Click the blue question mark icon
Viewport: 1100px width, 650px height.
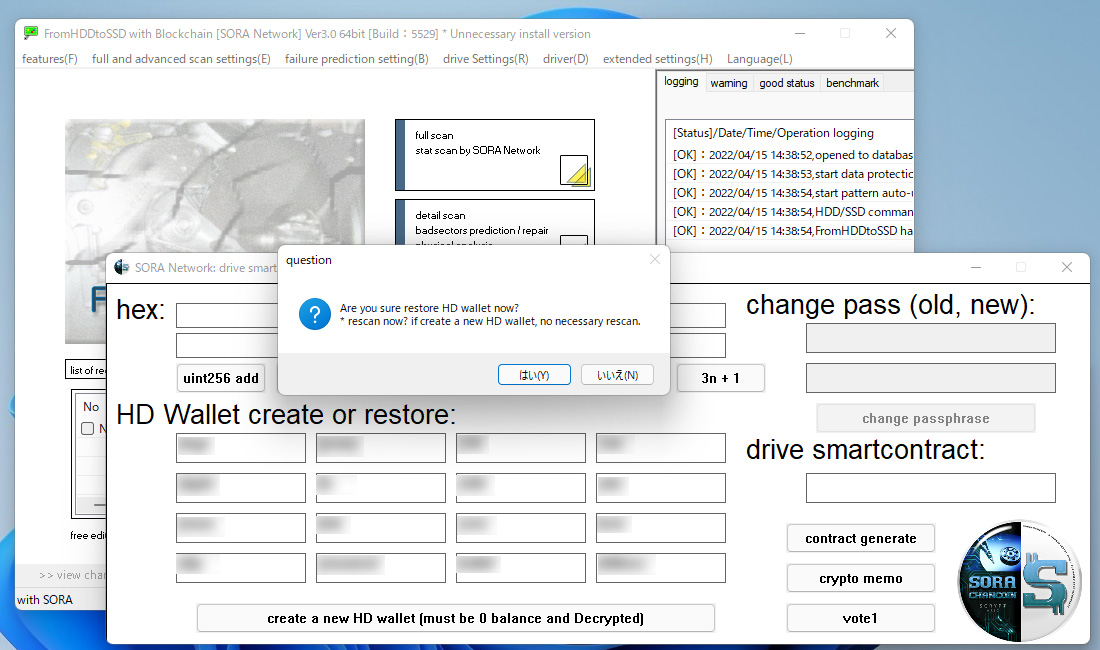(314, 314)
